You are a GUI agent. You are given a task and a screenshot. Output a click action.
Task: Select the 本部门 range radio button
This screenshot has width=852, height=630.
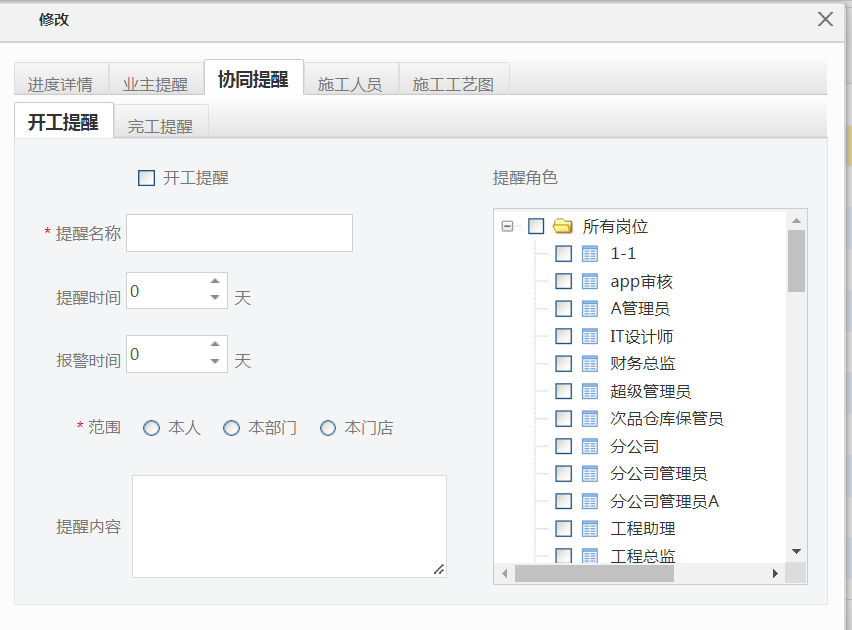(x=232, y=428)
